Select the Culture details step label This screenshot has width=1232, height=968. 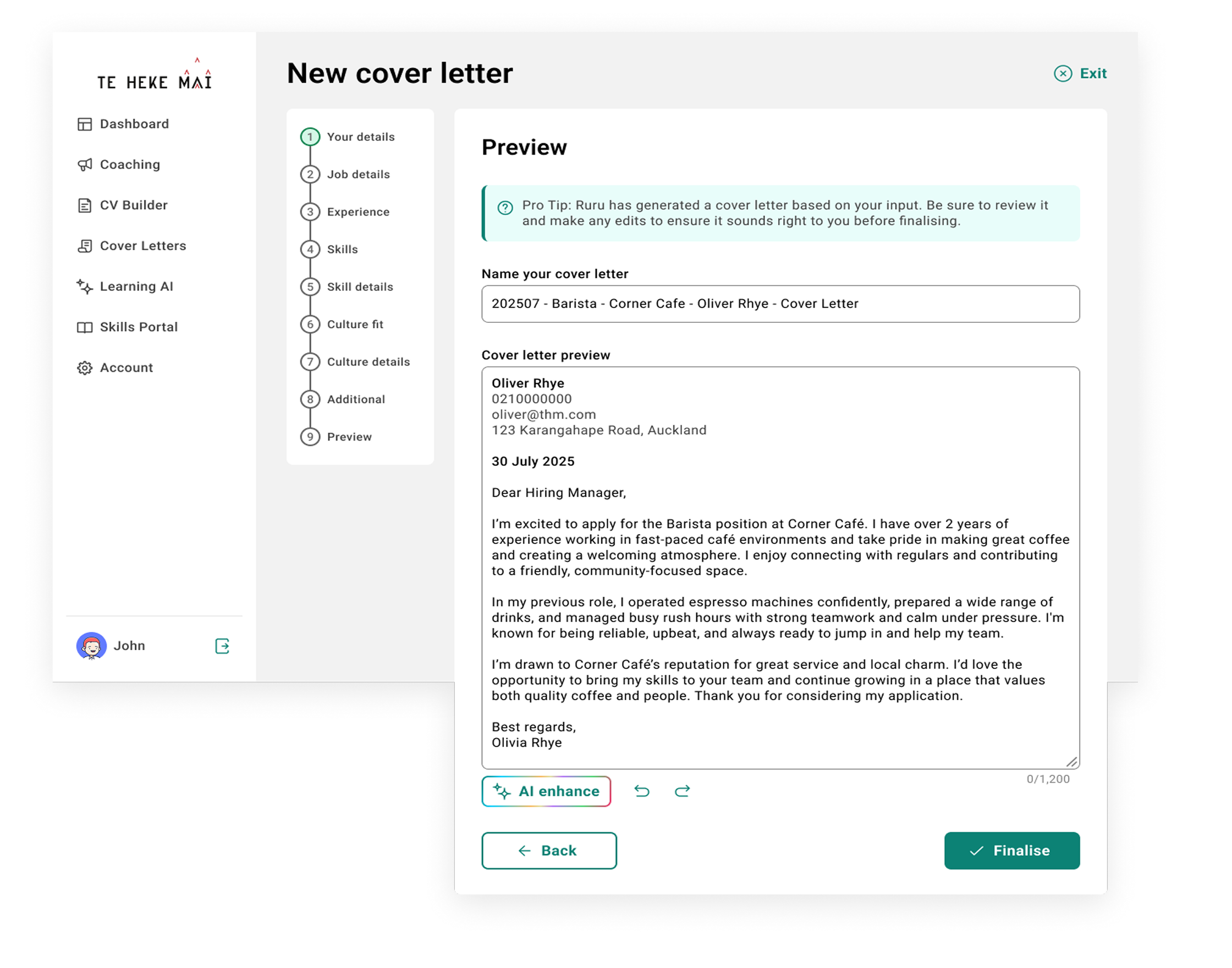coord(369,361)
